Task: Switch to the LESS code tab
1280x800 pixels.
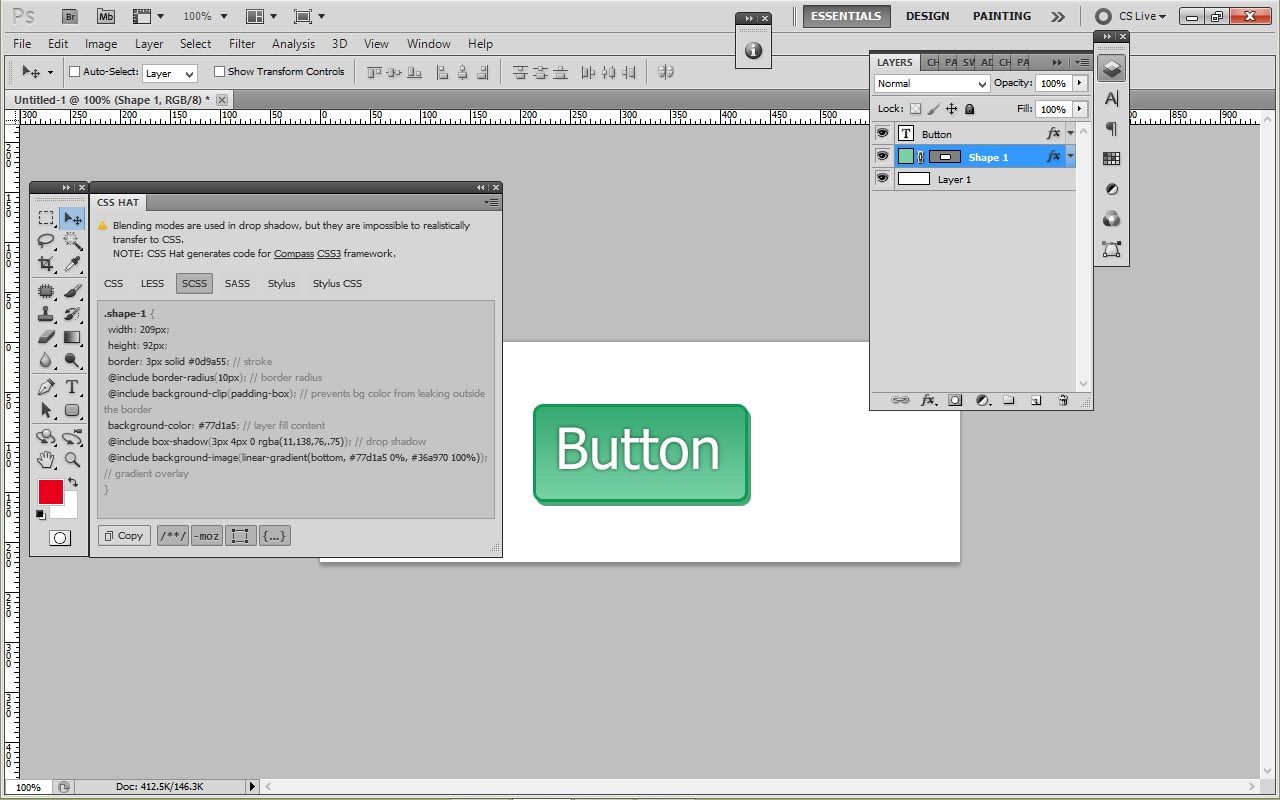Action: pos(152,284)
